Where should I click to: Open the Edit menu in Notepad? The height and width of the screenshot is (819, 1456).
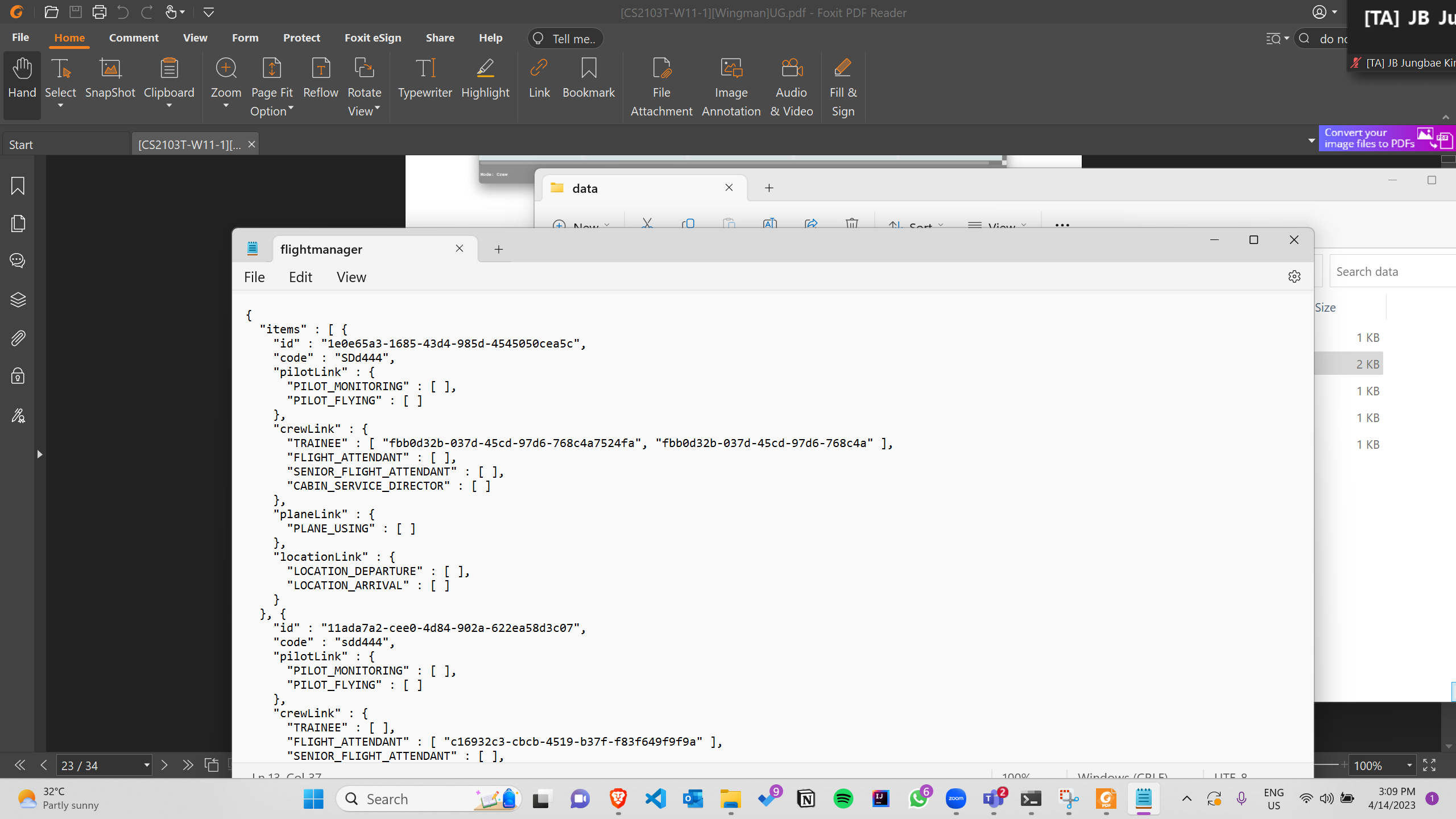click(300, 277)
